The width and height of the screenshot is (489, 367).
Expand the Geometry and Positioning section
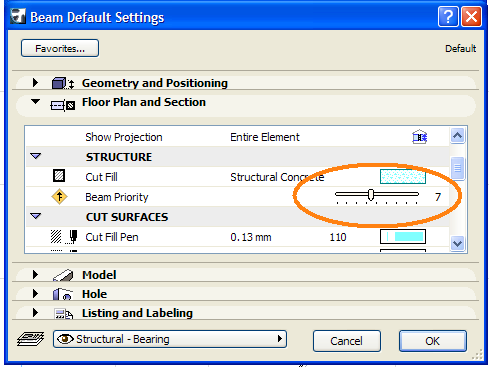click(35, 82)
